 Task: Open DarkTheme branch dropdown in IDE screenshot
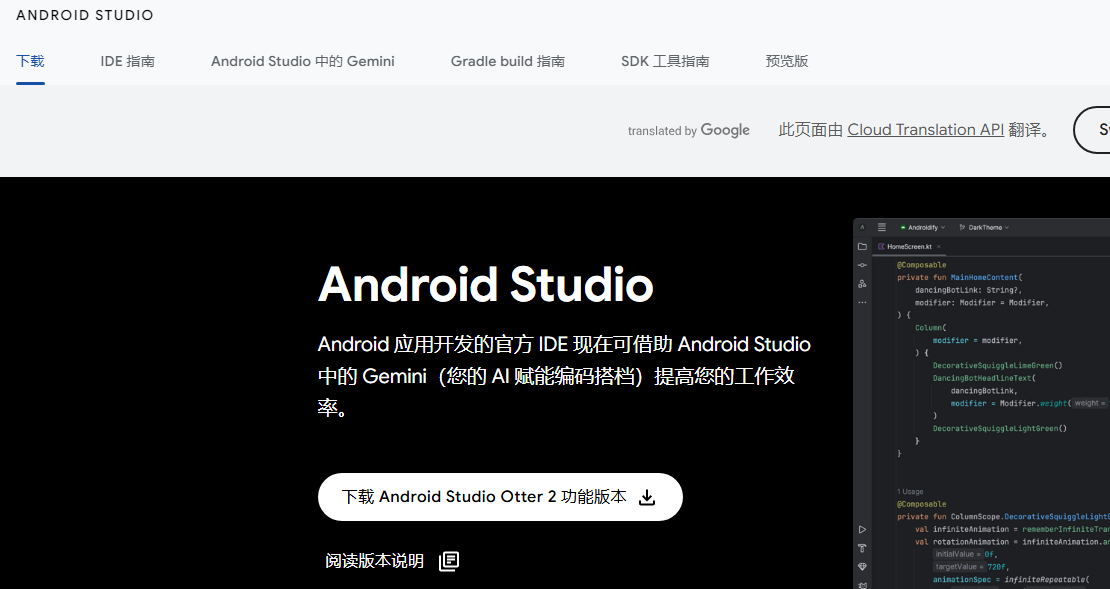(984, 227)
